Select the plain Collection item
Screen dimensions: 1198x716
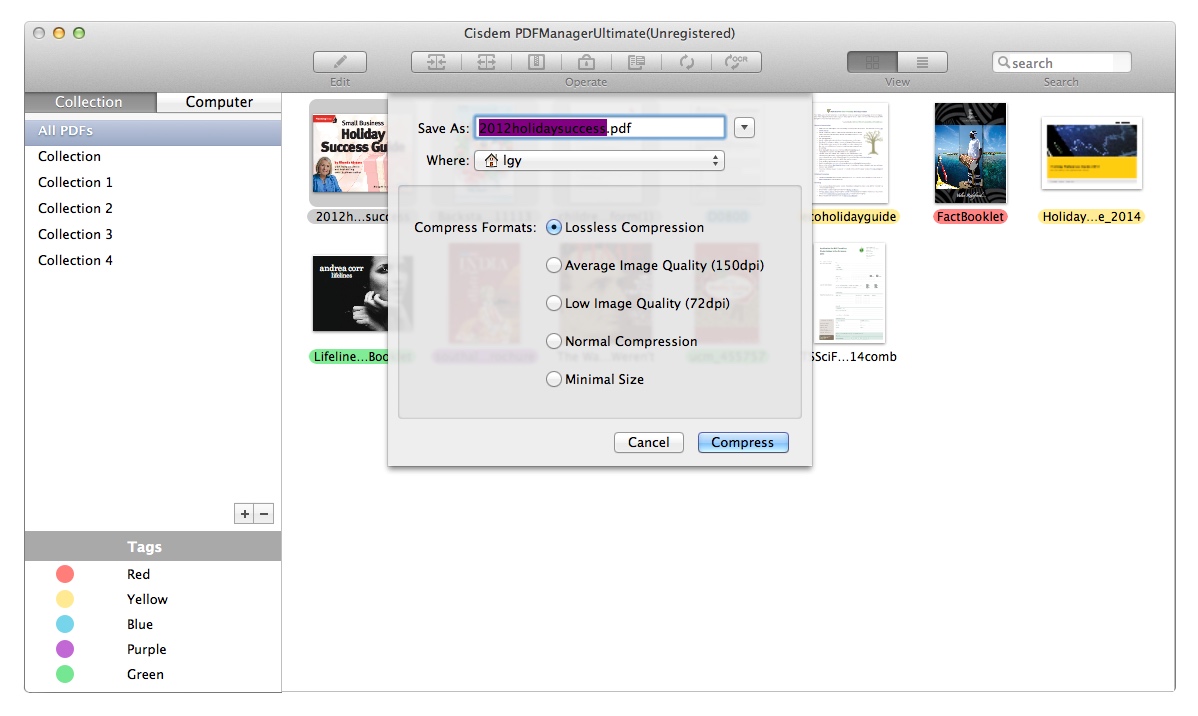(153, 156)
